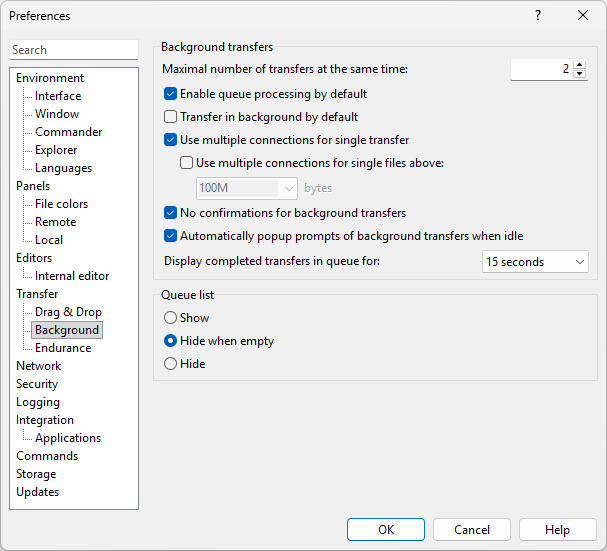Open the Drag & Drop preferences page

coord(68,312)
